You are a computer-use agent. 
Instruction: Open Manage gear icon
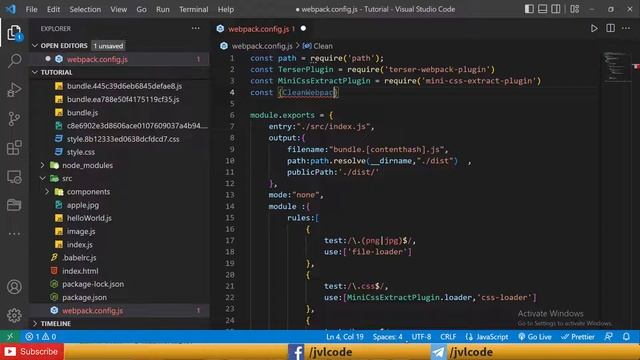pyautogui.click(x=14, y=315)
